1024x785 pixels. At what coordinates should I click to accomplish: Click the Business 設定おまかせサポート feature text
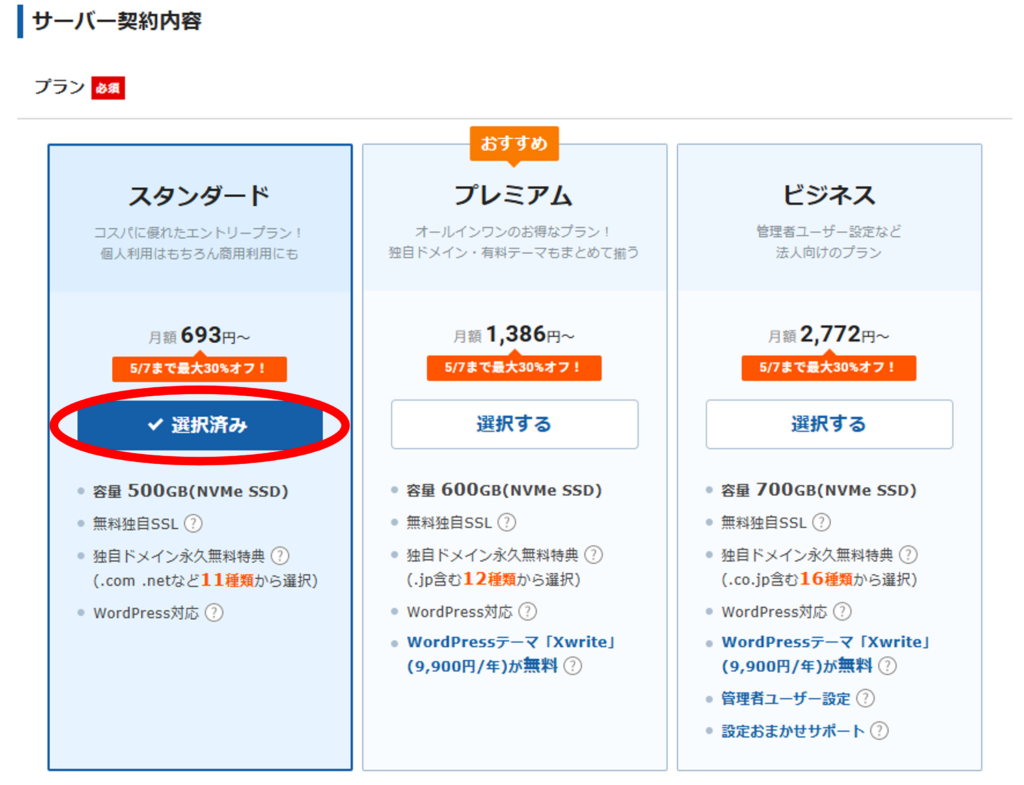pos(793,731)
